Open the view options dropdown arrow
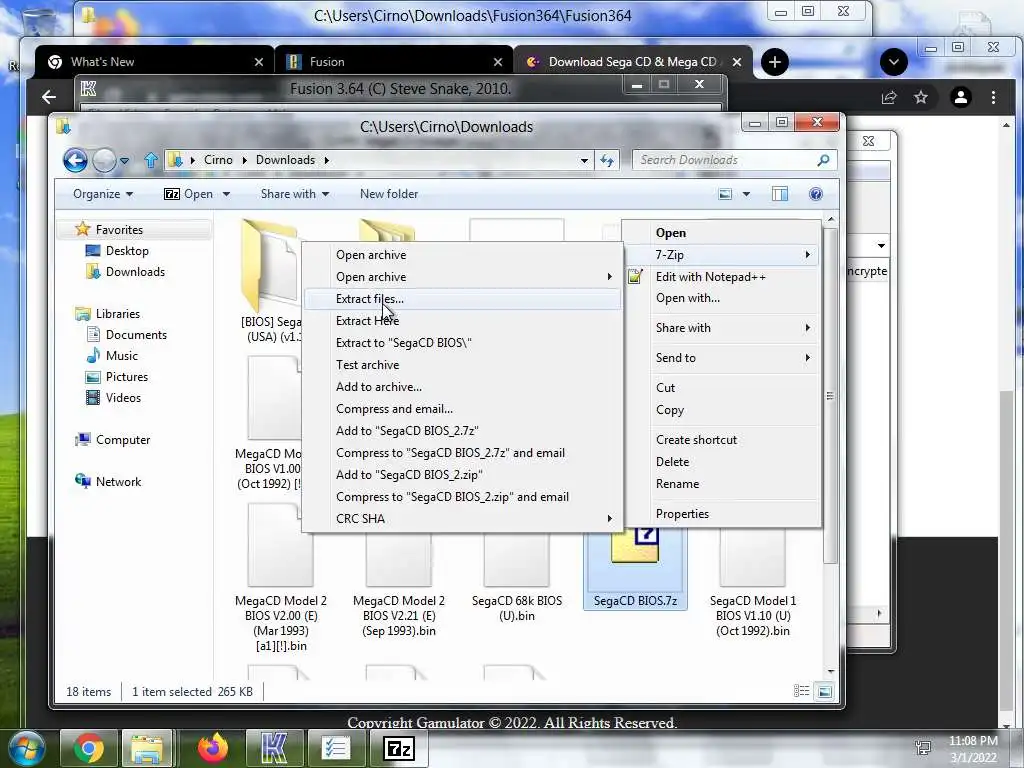This screenshot has width=1024, height=768. 746,195
